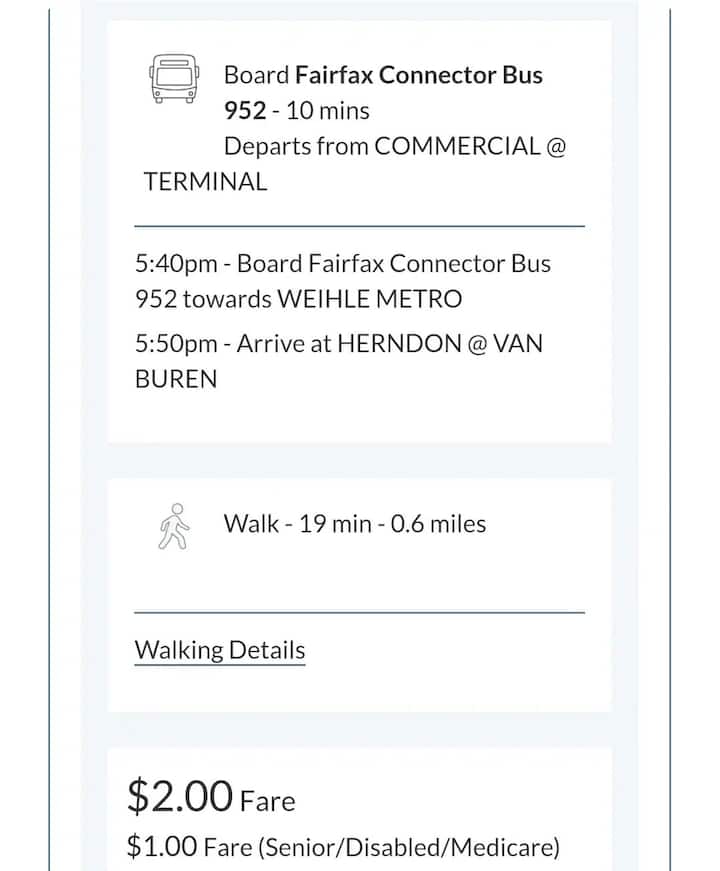
Task: Select the 5:40pm boarding time entry
Action: click(x=176, y=264)
